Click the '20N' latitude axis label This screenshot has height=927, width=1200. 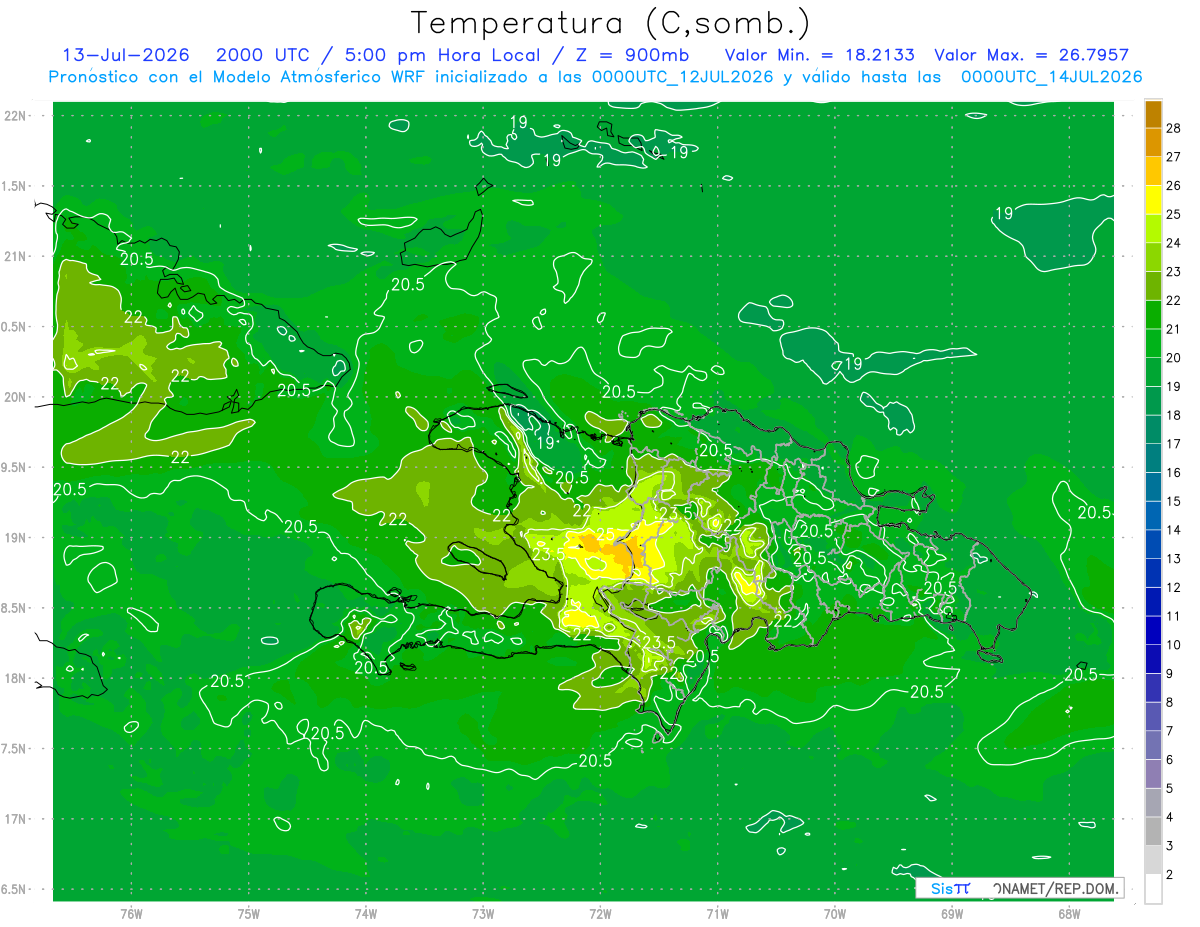pyautogui.click(x=14, y=397)
